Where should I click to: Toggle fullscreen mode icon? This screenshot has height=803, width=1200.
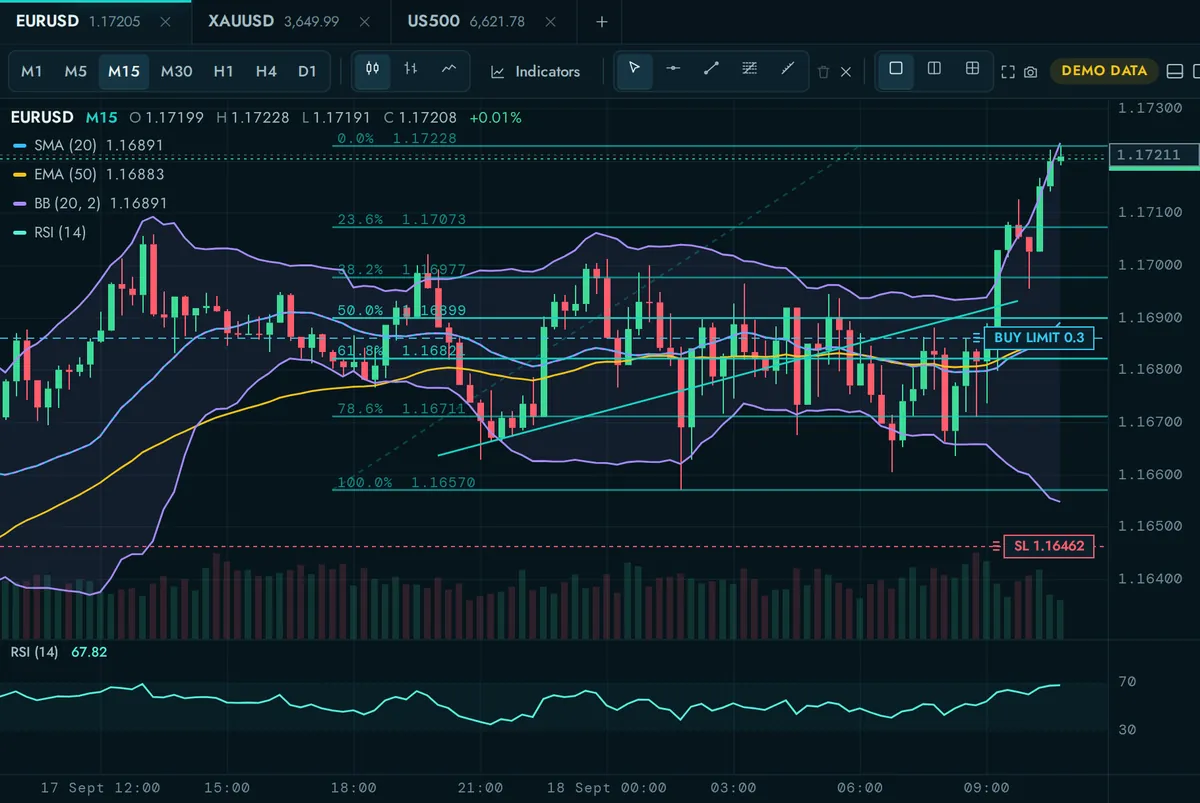point(1007,72)
